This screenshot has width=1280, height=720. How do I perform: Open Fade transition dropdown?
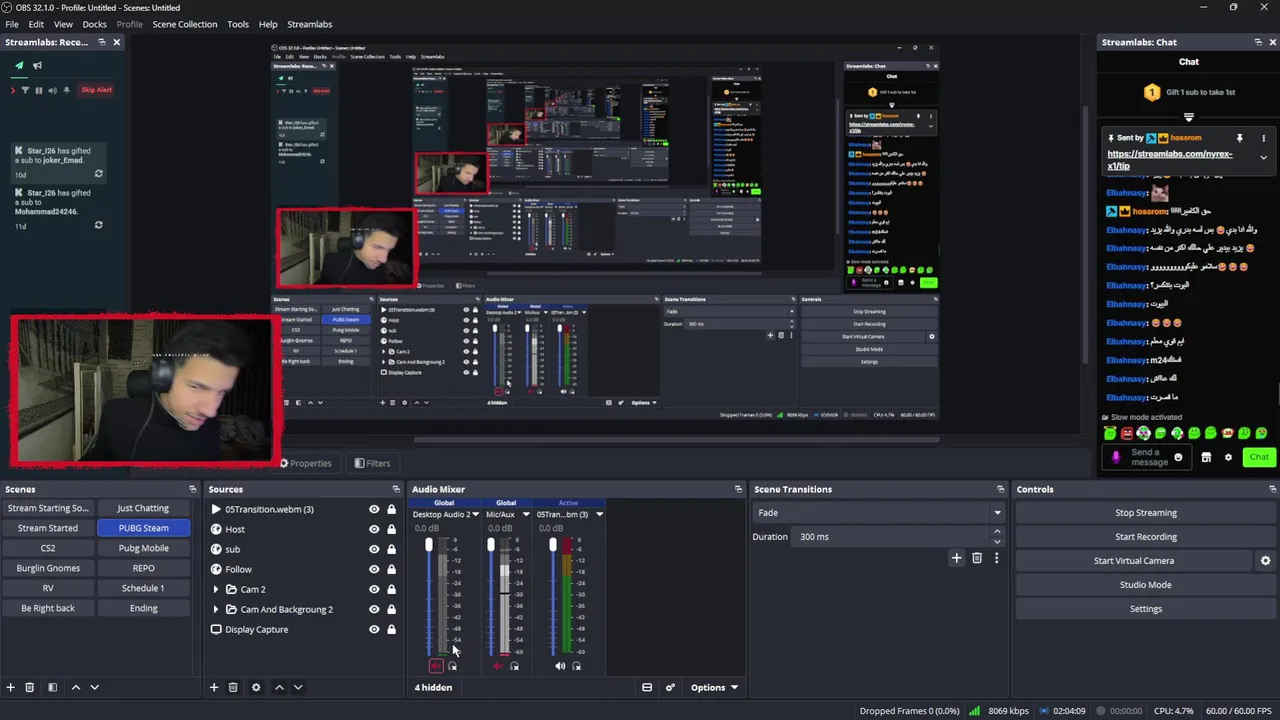(x=878, y=512)
